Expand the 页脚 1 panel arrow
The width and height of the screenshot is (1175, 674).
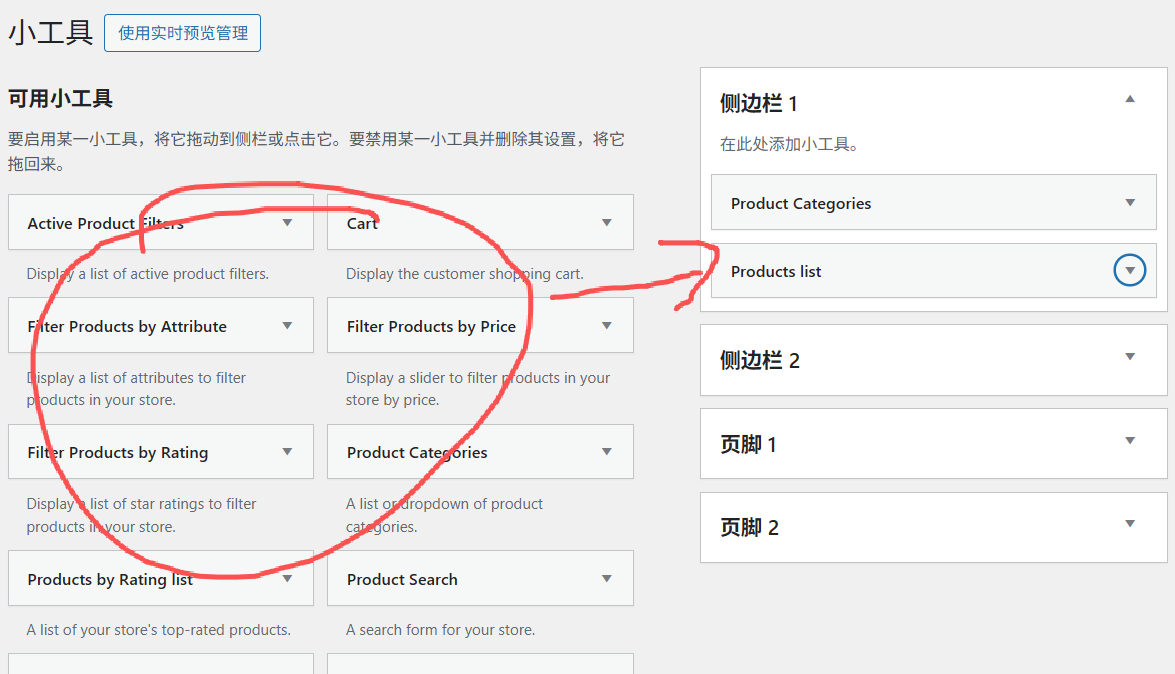click(x=1130, y=441)
